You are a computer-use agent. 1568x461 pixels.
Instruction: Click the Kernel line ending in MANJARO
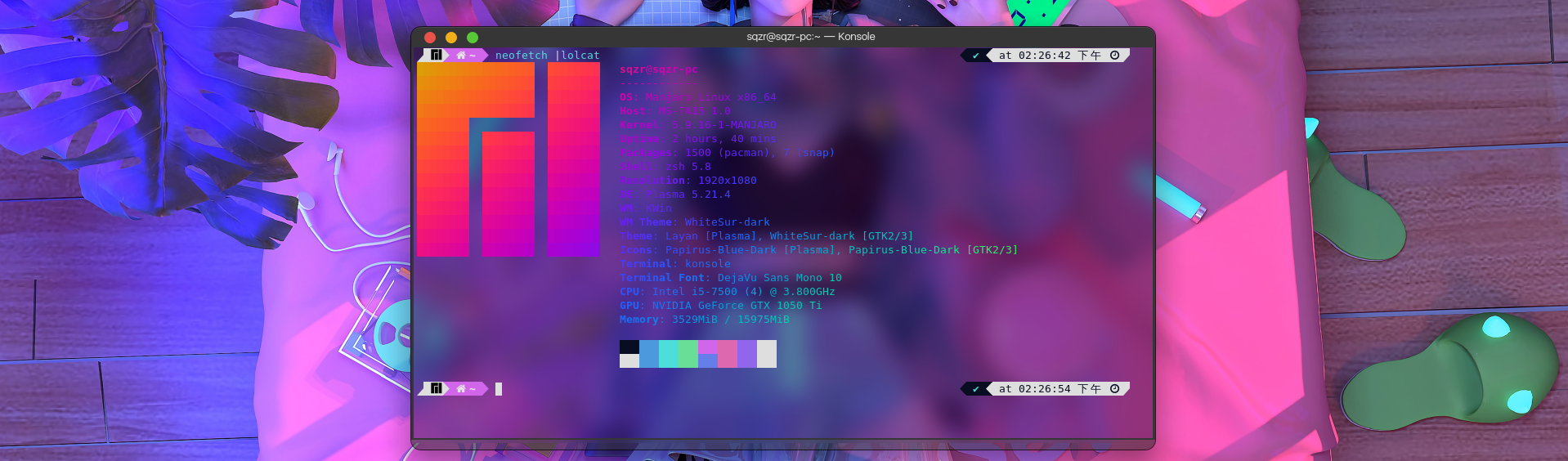698,125
